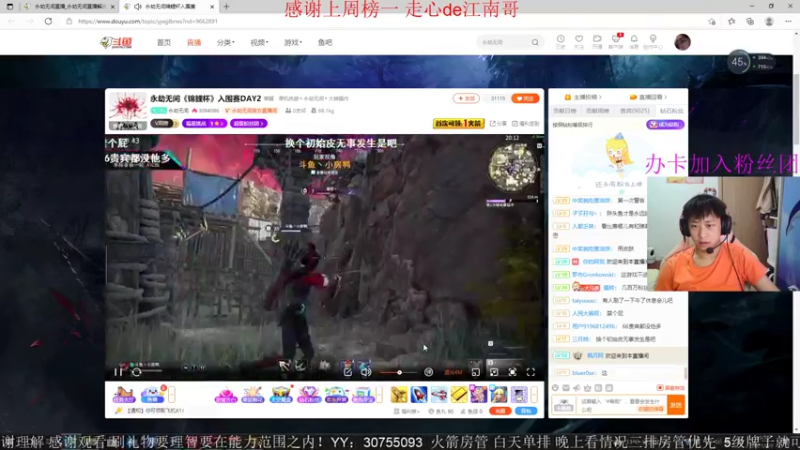Click the chat message input field
The width and height of the screenshot is (800, 450).
621,405
